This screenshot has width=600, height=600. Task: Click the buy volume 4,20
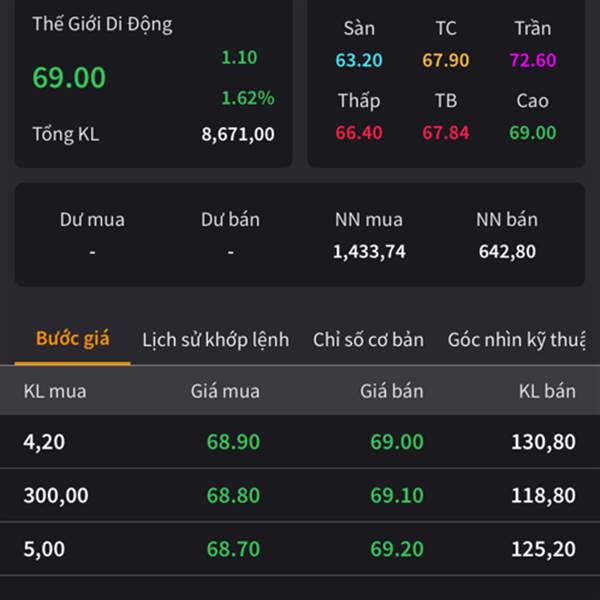click(44, 442)
